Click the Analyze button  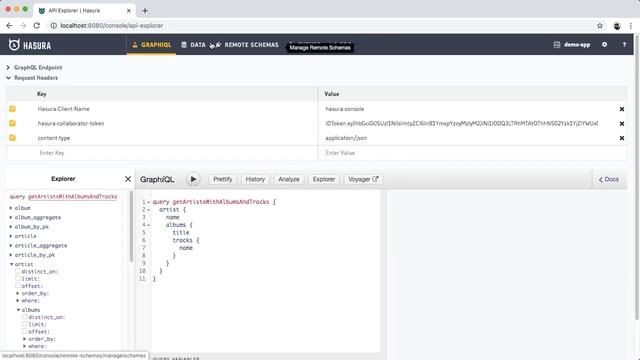pyautogui.click(x=289, y=179)
